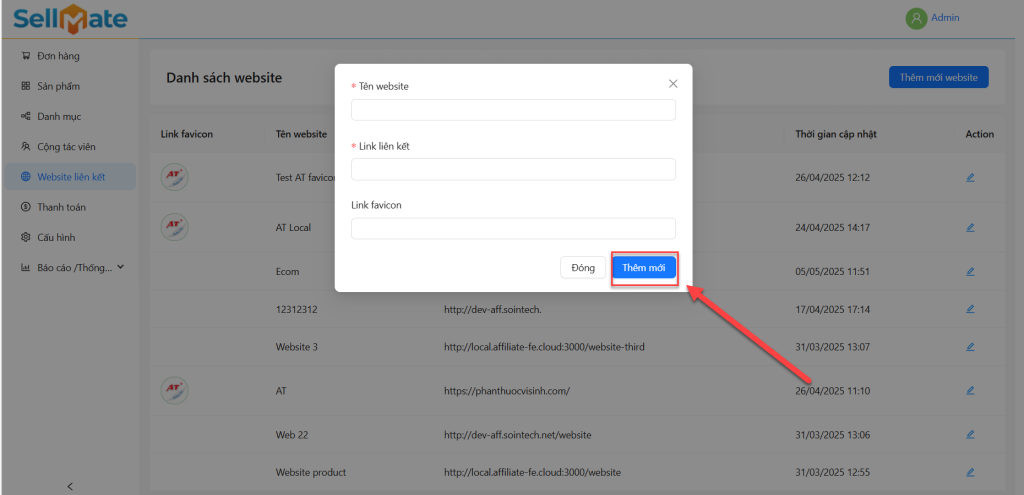Navigate to Thanh toán section
This screenshot has width=1024, height=495.
61,207
